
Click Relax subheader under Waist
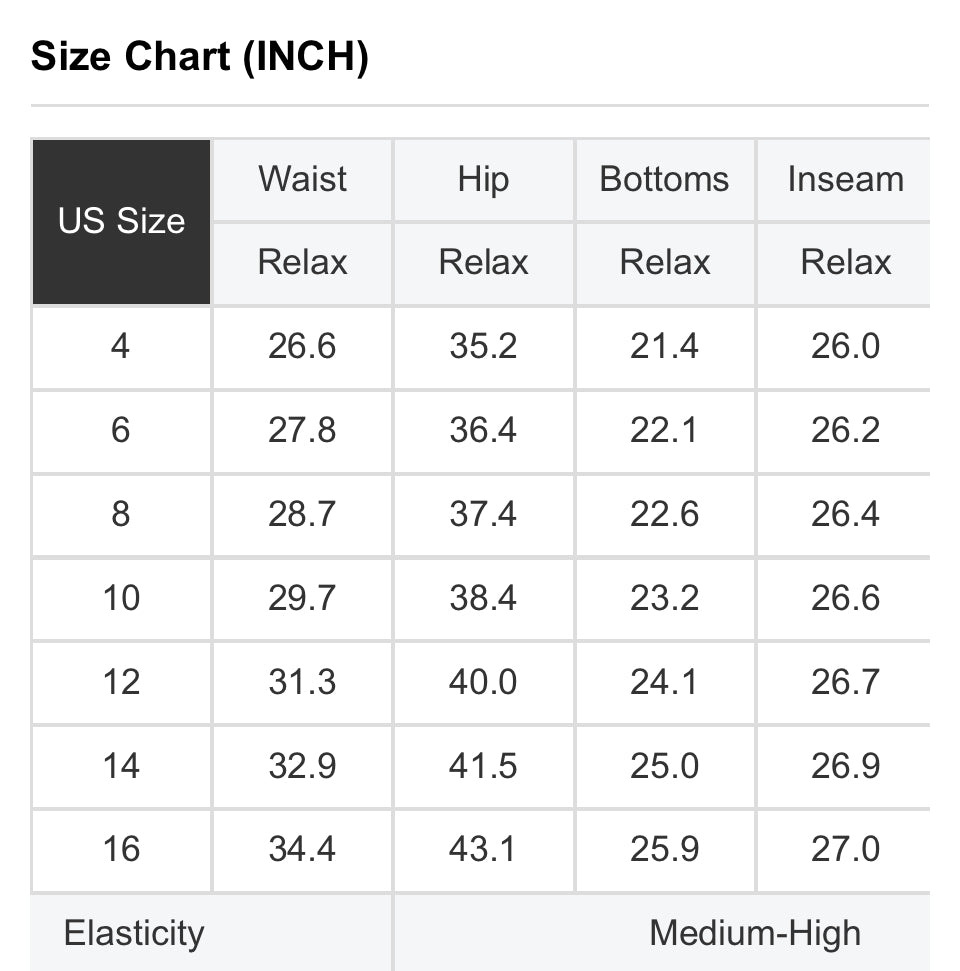pyautogui.click(x=302, y=263)
